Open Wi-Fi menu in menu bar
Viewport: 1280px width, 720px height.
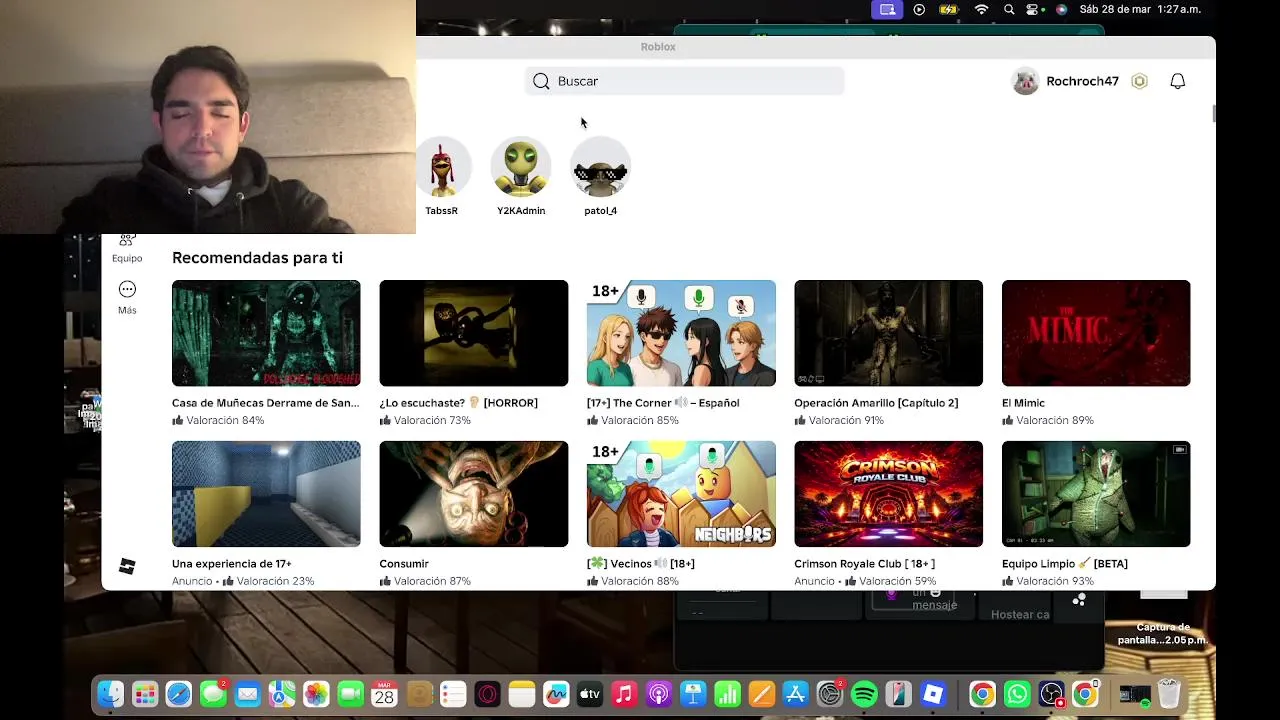click(981, 9)
